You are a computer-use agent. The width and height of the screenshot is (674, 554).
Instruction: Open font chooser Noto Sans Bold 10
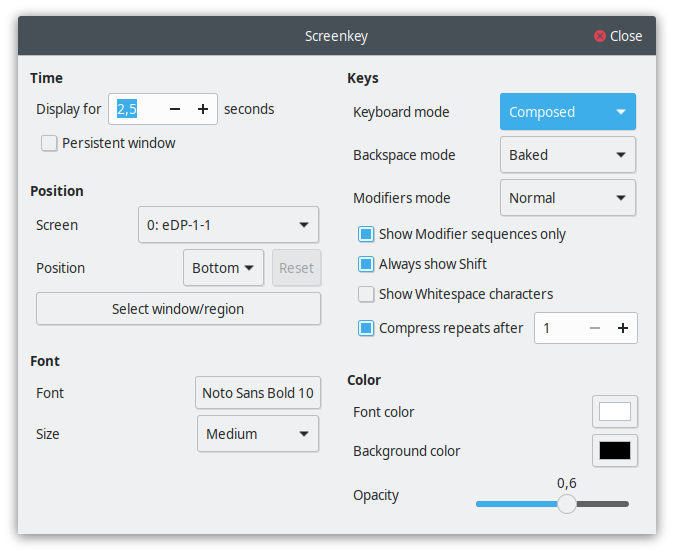[x=258, y=393]
